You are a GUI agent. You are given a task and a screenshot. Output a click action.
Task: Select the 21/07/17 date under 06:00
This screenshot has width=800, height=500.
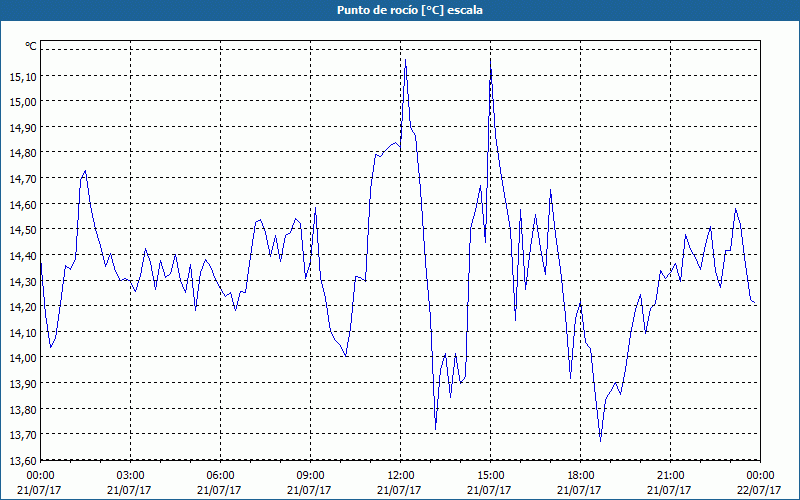(x=219, y=490)
